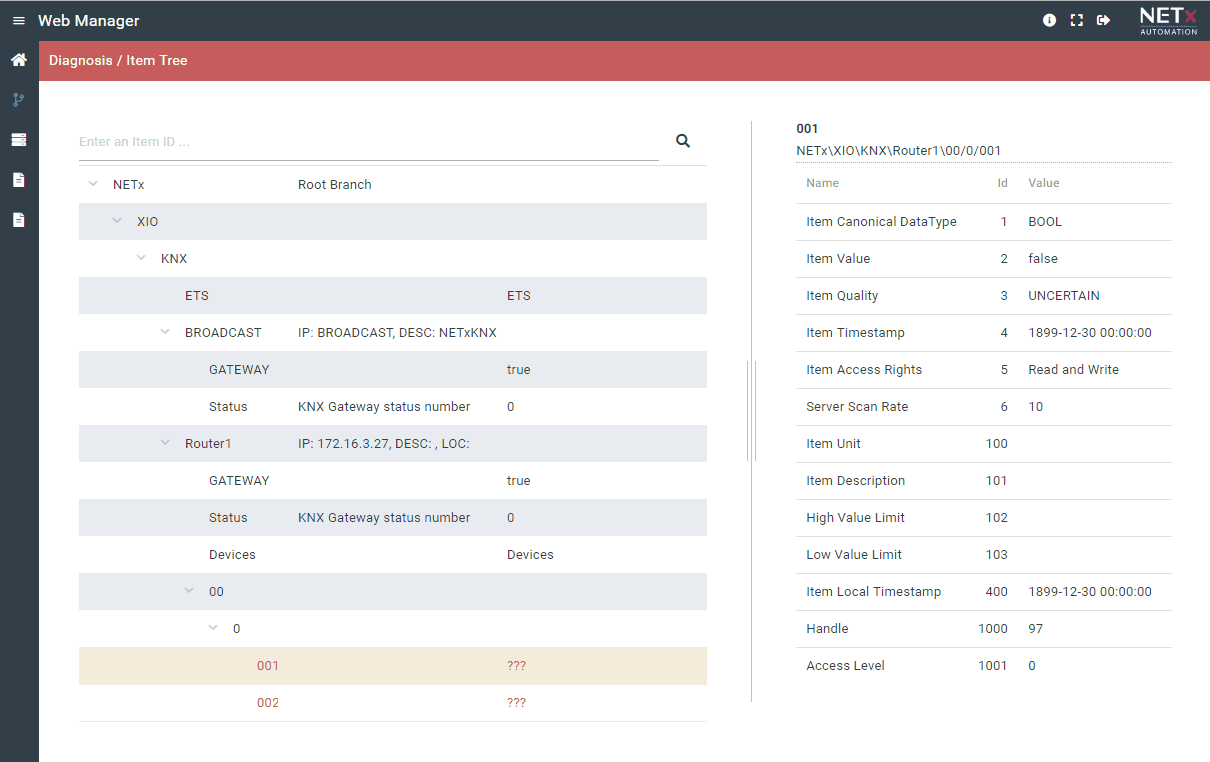The height and width of the screenshot is (762, 1210).
Task: Click the Item Local Timestamp row
Action: [984, 592]
